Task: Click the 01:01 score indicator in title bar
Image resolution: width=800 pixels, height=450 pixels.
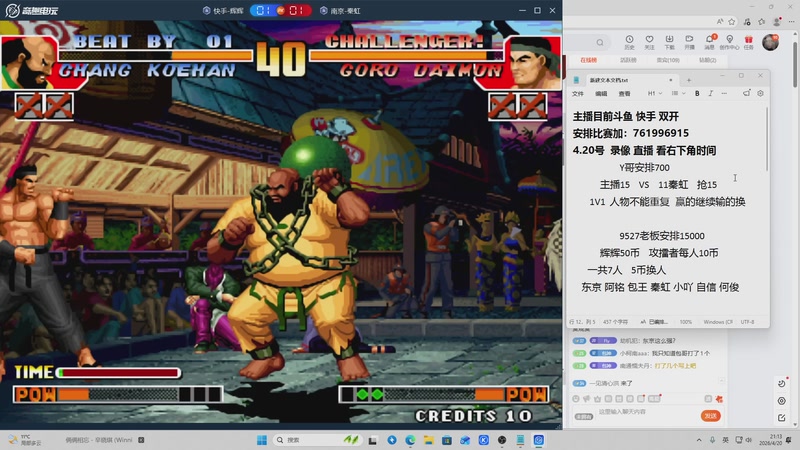Action: coord(281,10)
